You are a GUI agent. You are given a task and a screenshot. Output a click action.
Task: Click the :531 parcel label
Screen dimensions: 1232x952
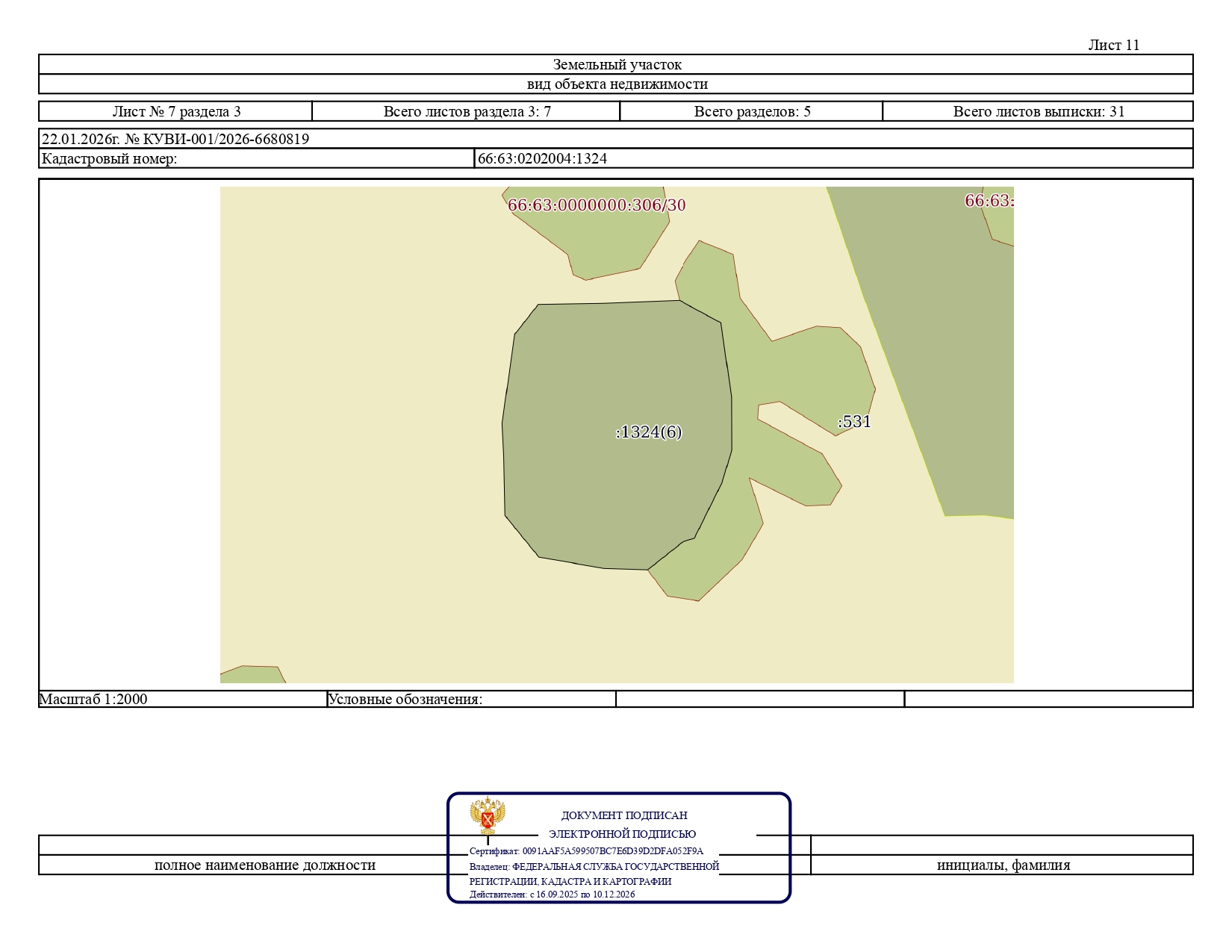(854, 422)
